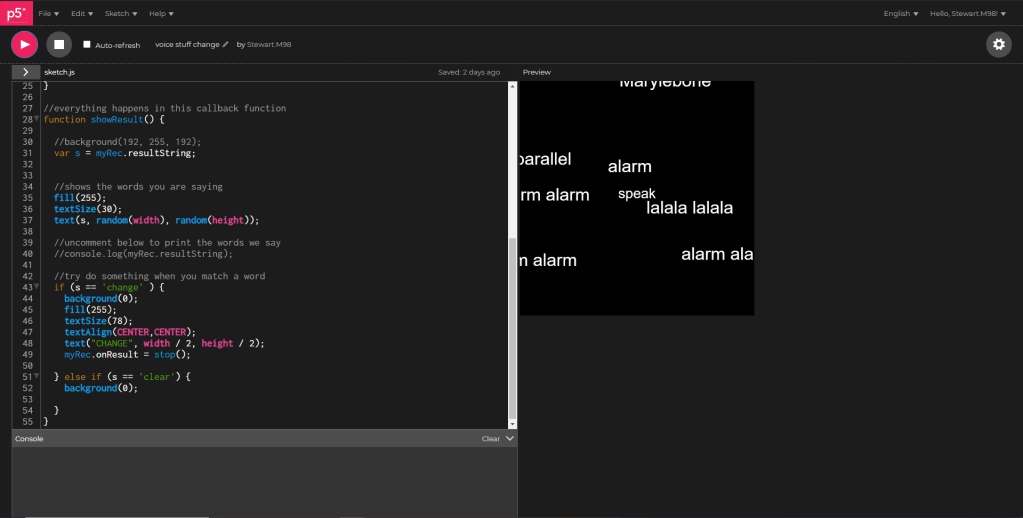The image size is (1023, 518).
Task: Open the Hello, Stewart.M98 account menu
Action: (967, 14)
